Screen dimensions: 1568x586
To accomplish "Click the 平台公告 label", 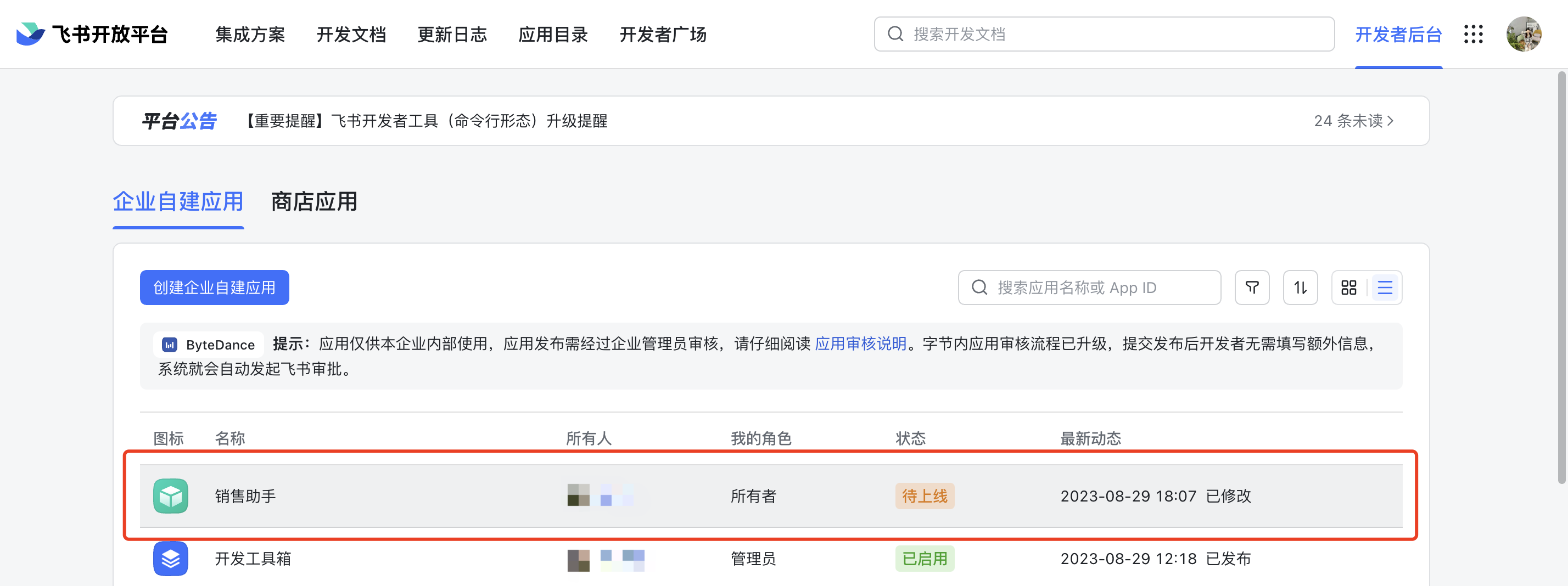I will coord(180,121).
